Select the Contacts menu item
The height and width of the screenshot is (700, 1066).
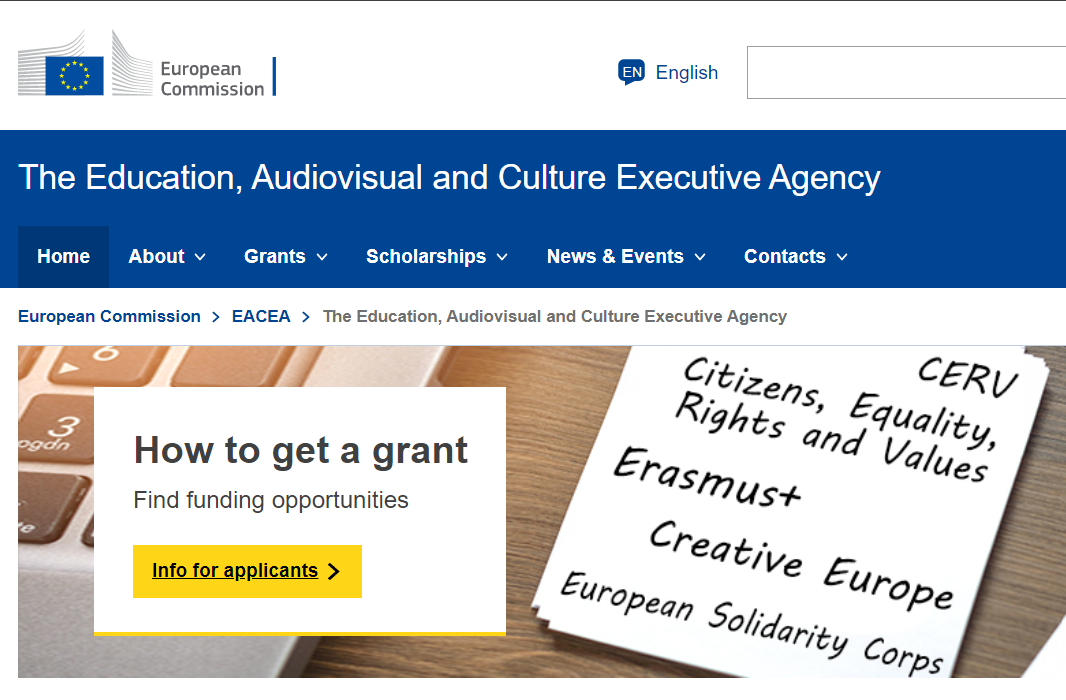click(795, 256)
